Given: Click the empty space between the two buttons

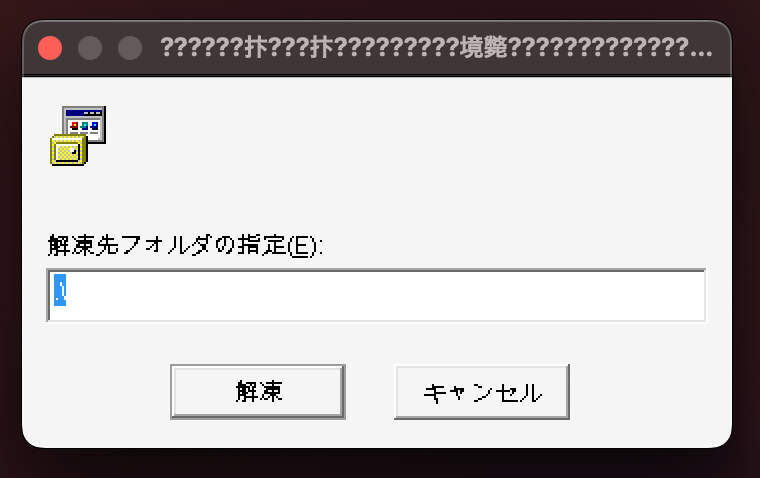Looking at the screenshot, I should click(370, 392).
